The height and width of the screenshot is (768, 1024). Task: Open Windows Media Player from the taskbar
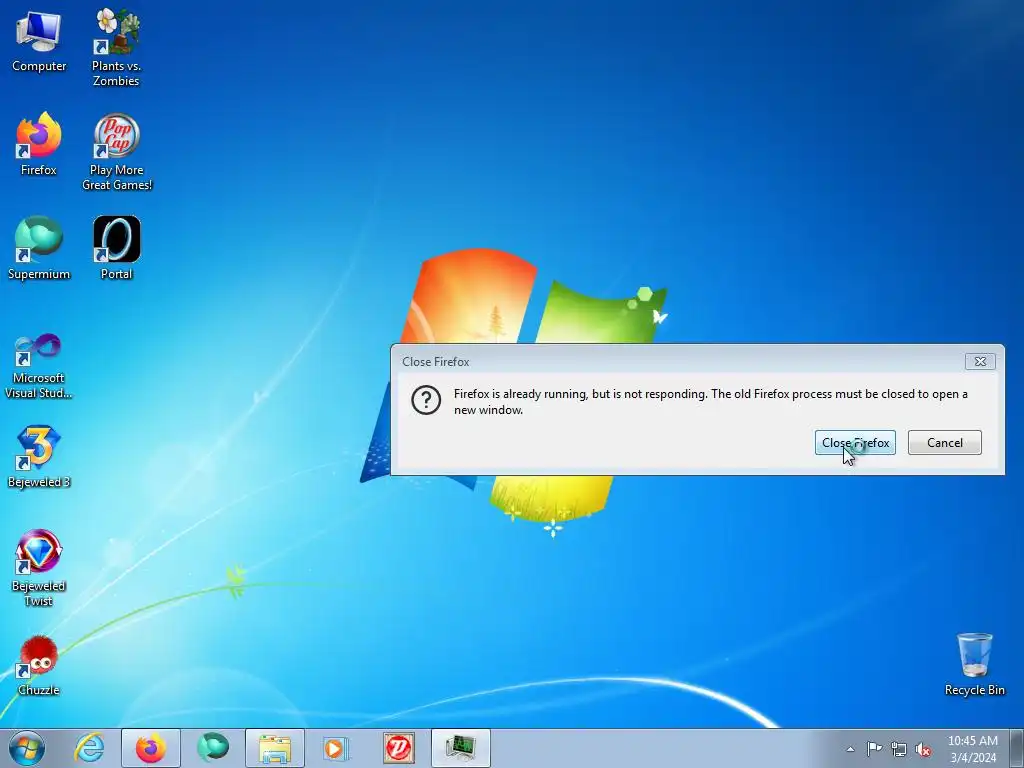click(336, 748)
